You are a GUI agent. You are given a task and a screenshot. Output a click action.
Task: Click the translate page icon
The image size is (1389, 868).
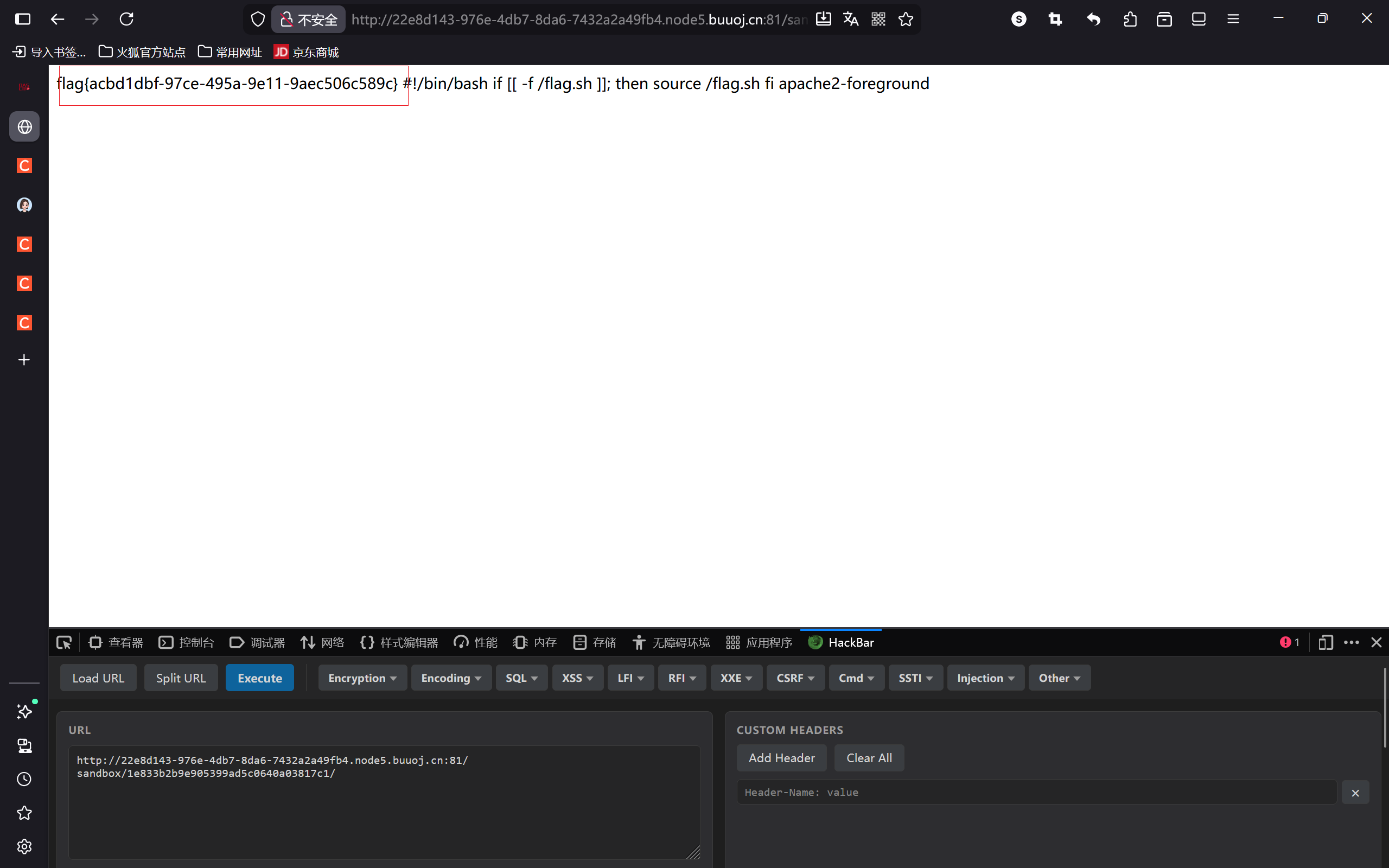(x=851, y=19)
